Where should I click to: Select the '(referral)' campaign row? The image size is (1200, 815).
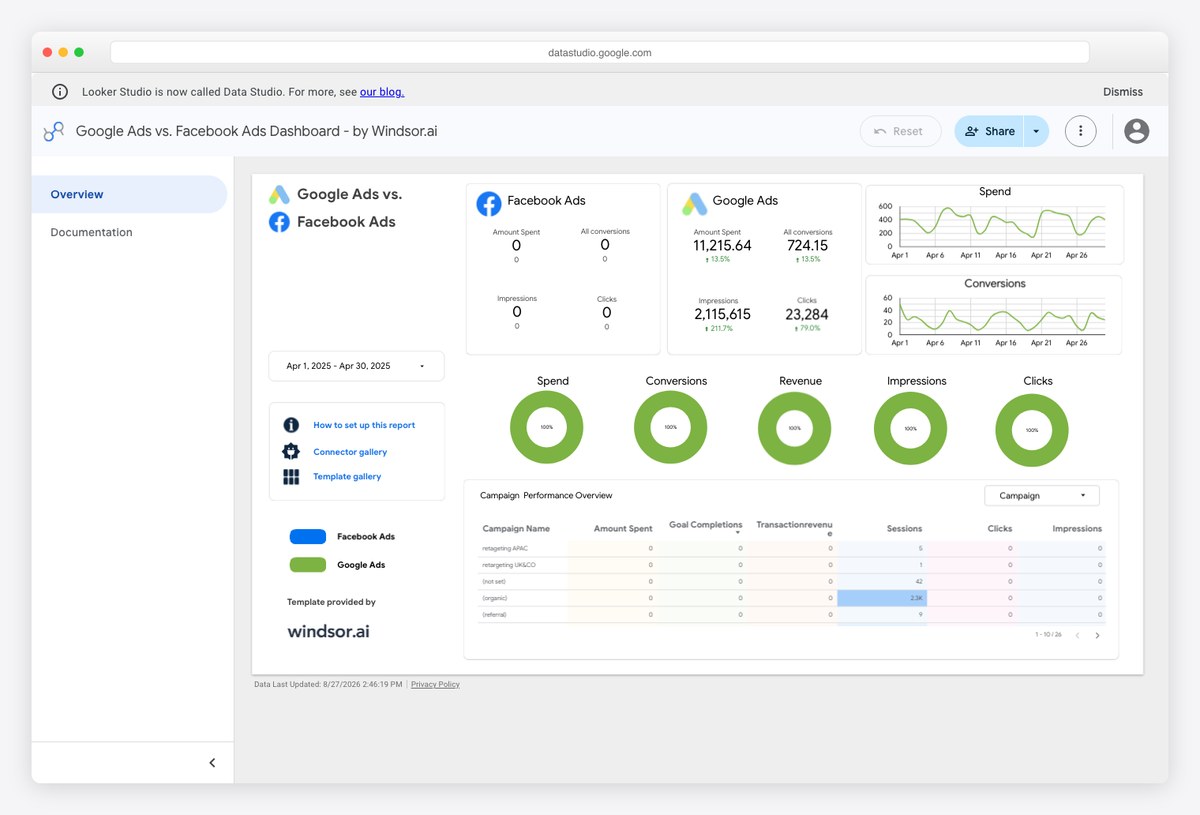coord(792,614)
